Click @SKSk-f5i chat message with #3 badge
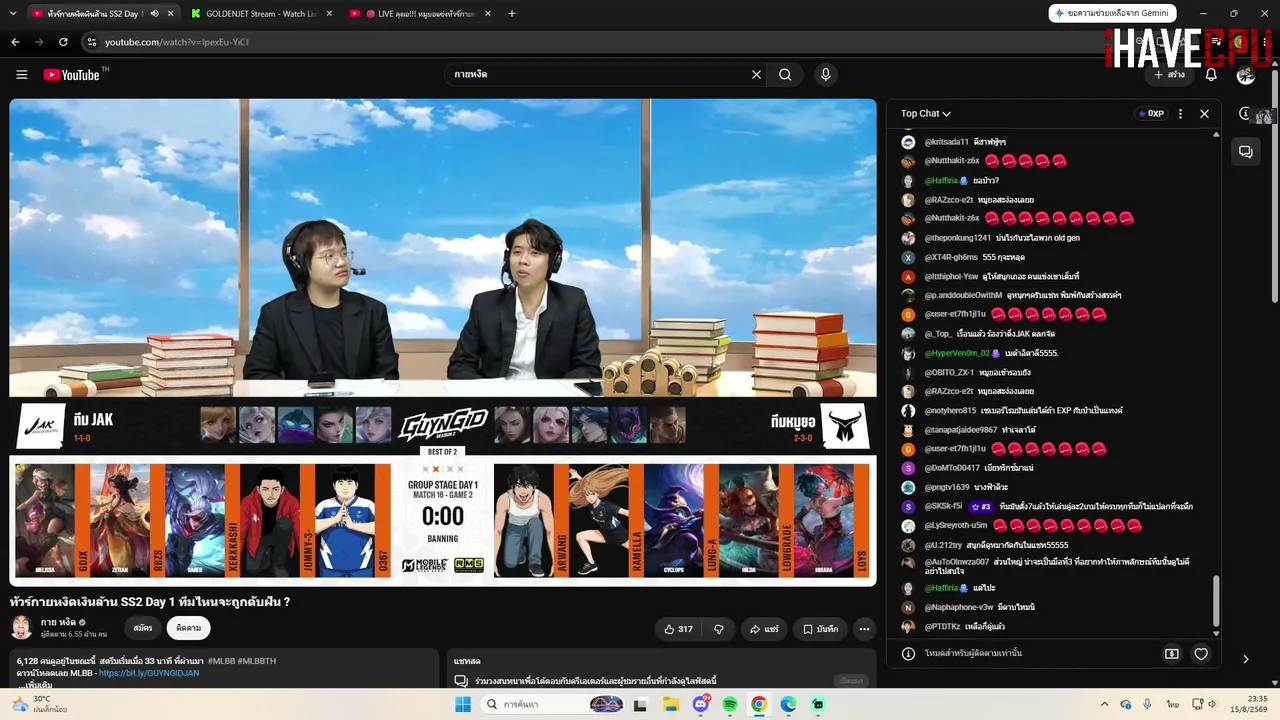The height and width of the screenshot is (720, 1280). [x=1047, y=507]
